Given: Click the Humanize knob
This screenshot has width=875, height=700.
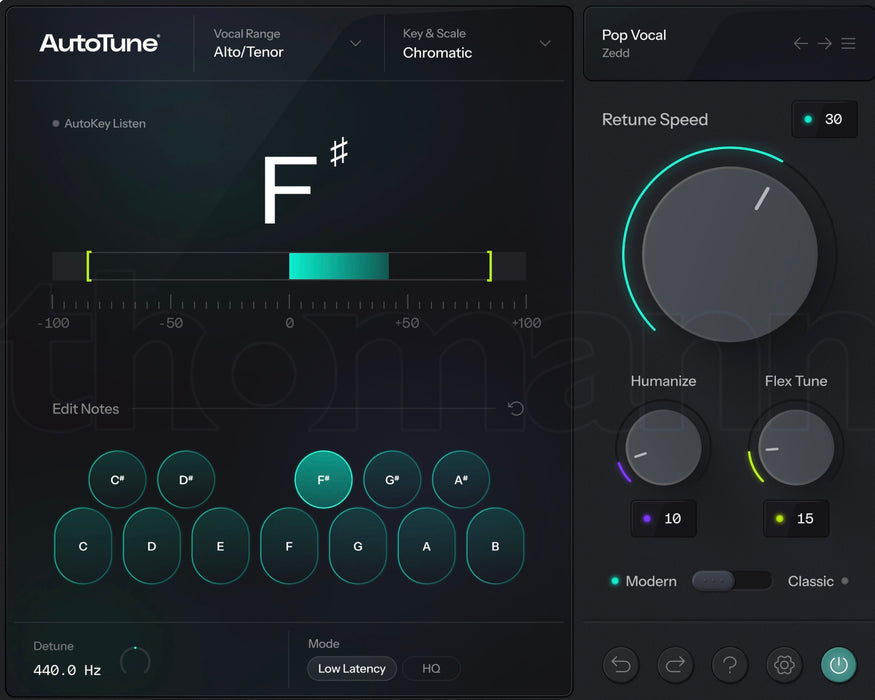Looking at the screenshot, I should tap(664, 447).
